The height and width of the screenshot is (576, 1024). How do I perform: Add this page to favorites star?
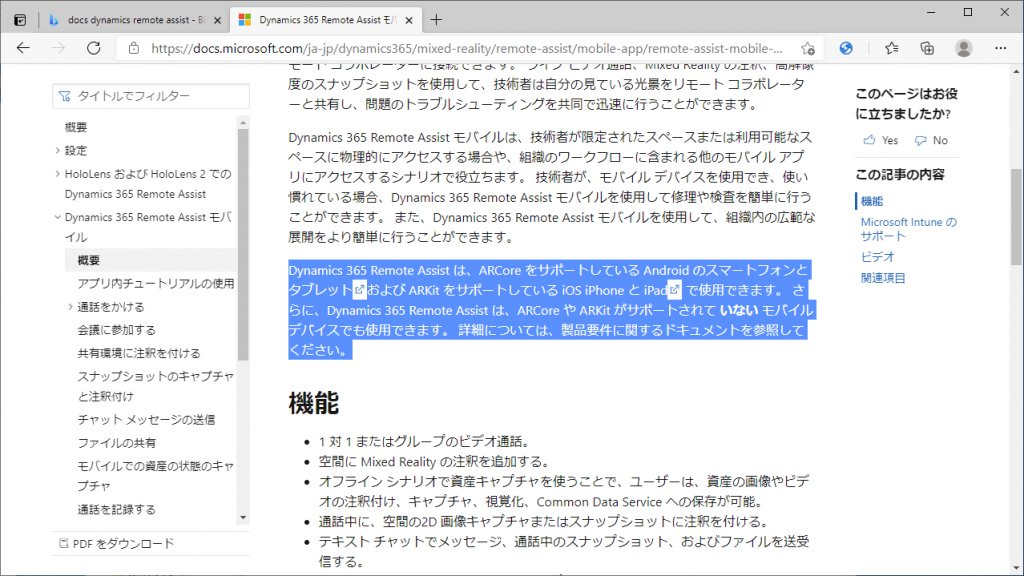(x=808, y=48)
